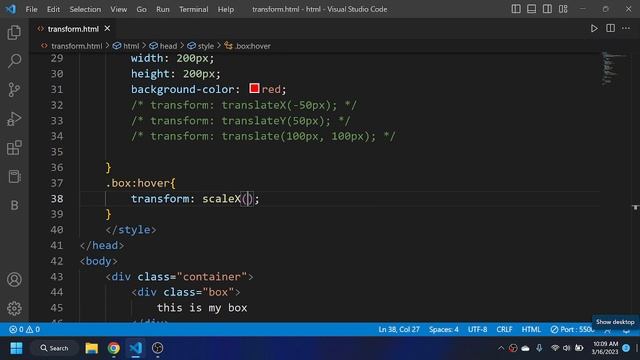Open the Explorer view in activity bar

[x=14, y=32]
